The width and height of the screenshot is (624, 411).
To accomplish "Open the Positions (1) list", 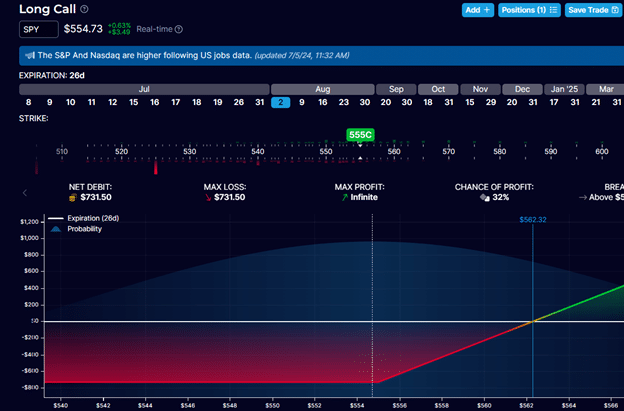I will [530, 10].
